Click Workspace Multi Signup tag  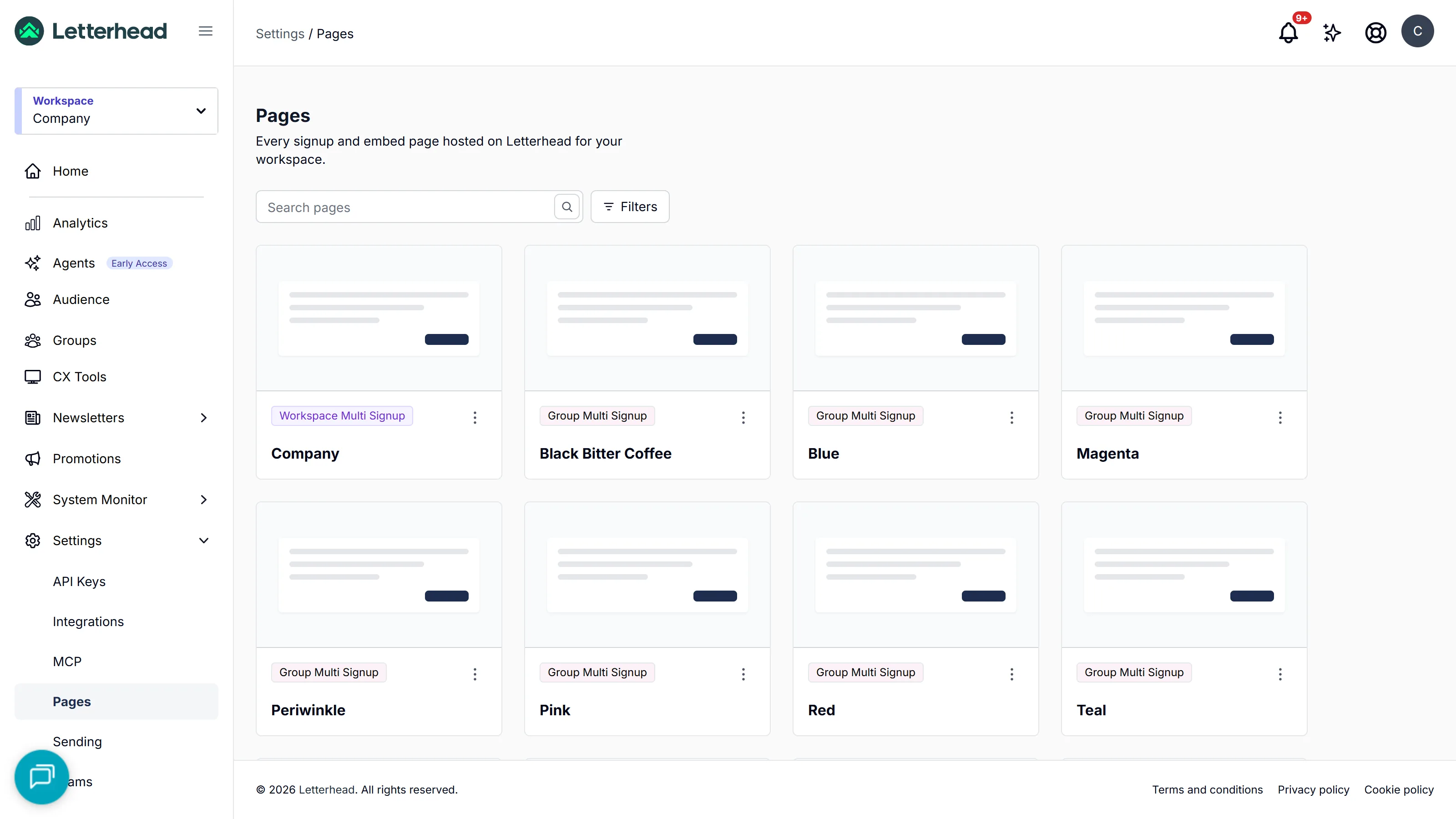click(342, 415)
